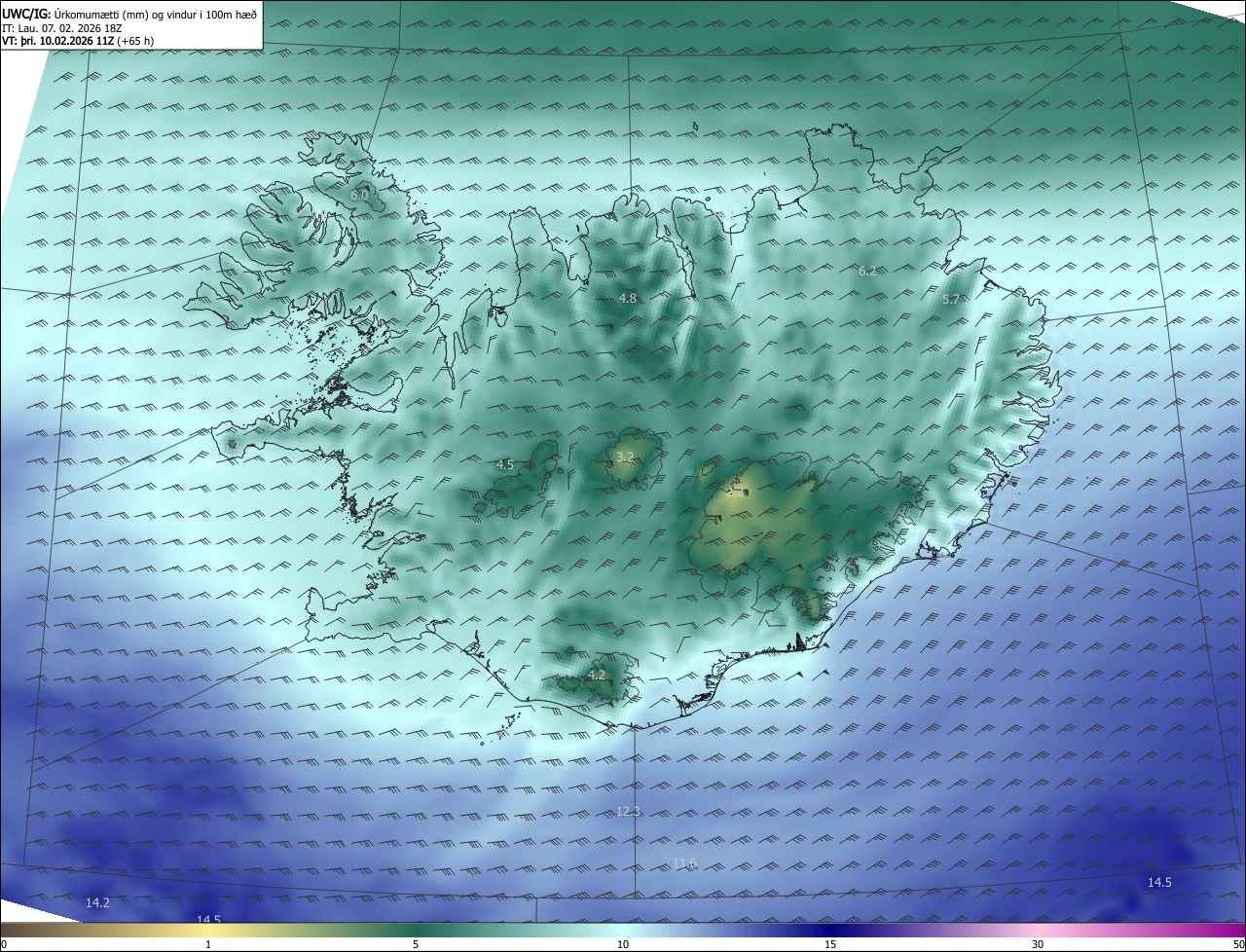
Task: Click the 1 tick on the color scale
Action: [209, 944]
